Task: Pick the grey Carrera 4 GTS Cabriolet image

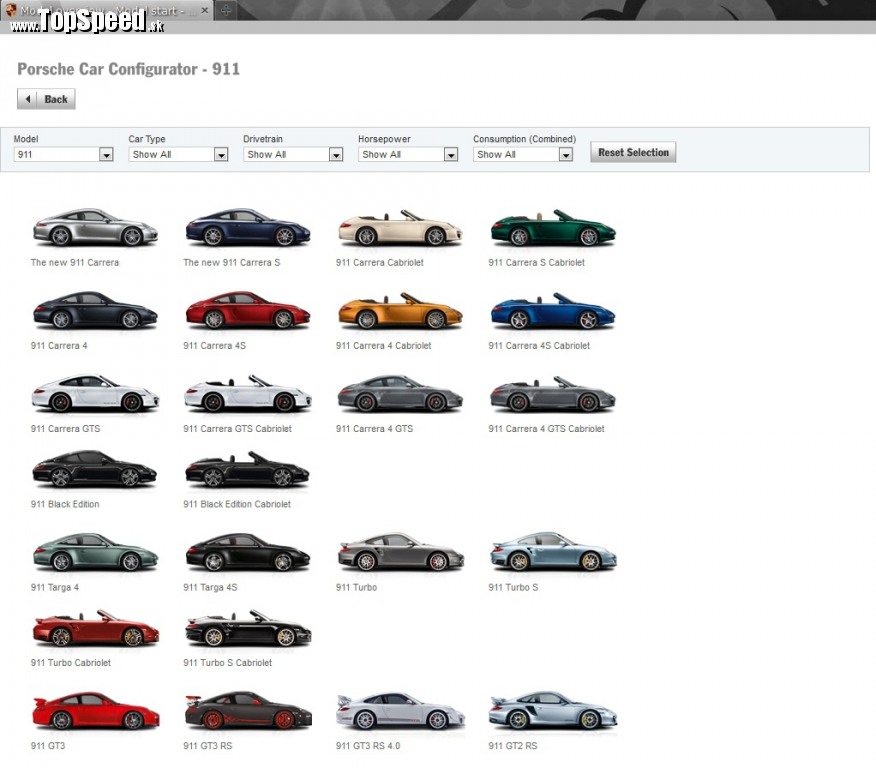Action: (553, 393)
